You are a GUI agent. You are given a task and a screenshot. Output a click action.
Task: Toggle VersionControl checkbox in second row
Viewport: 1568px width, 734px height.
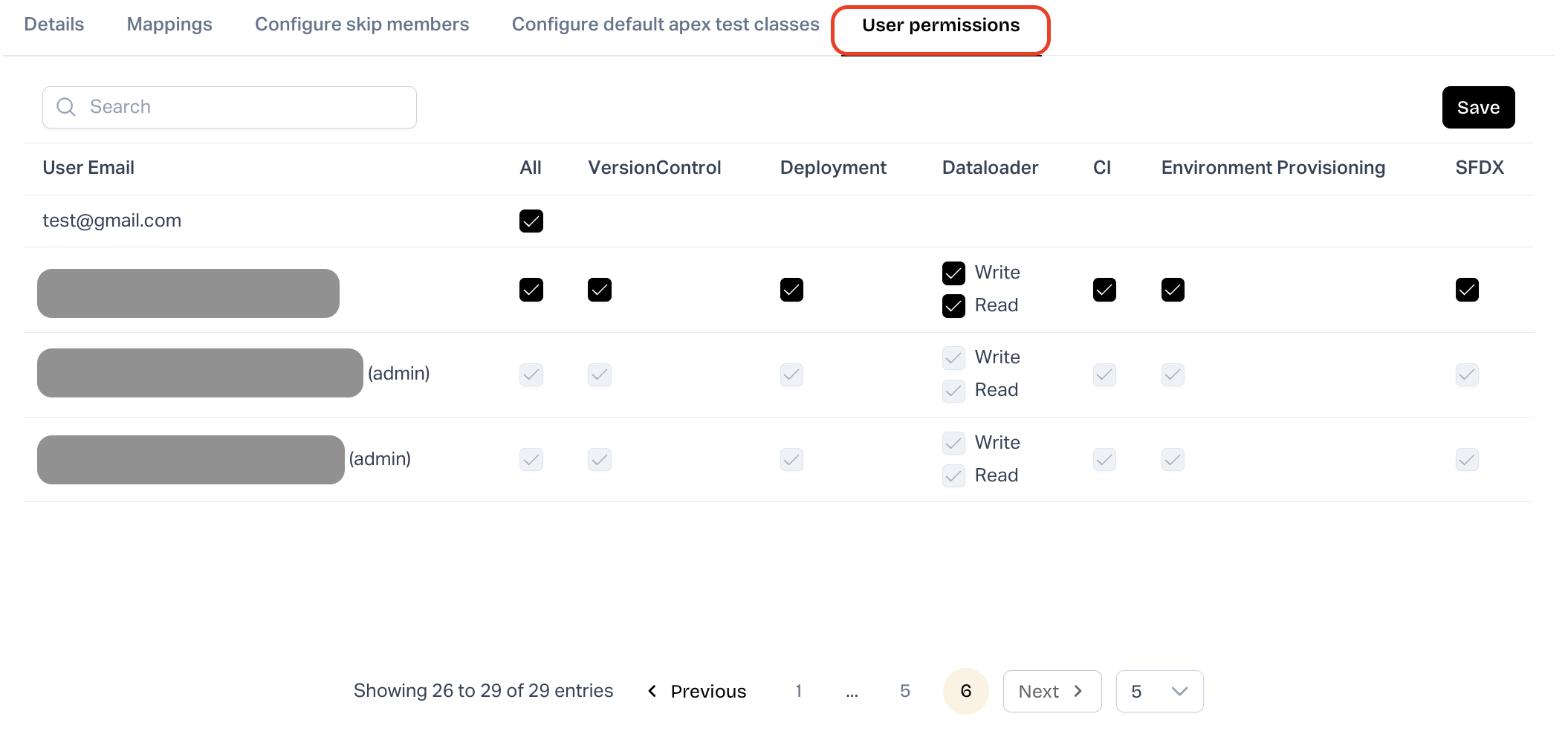pyautogui.click(x=600, y=290)
